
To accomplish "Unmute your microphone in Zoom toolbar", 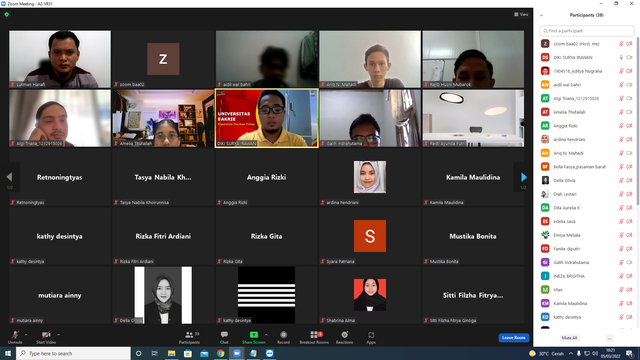I will [x=15, y=337].
